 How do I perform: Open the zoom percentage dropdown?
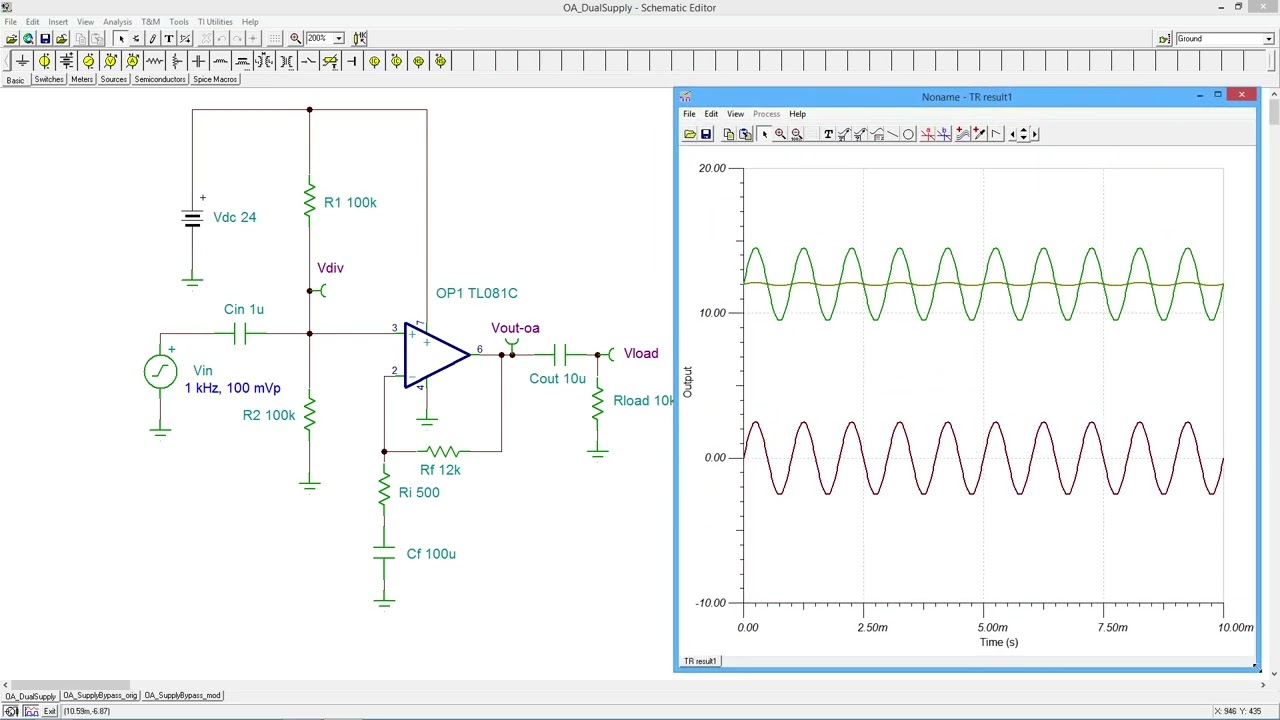pos(339,39)
